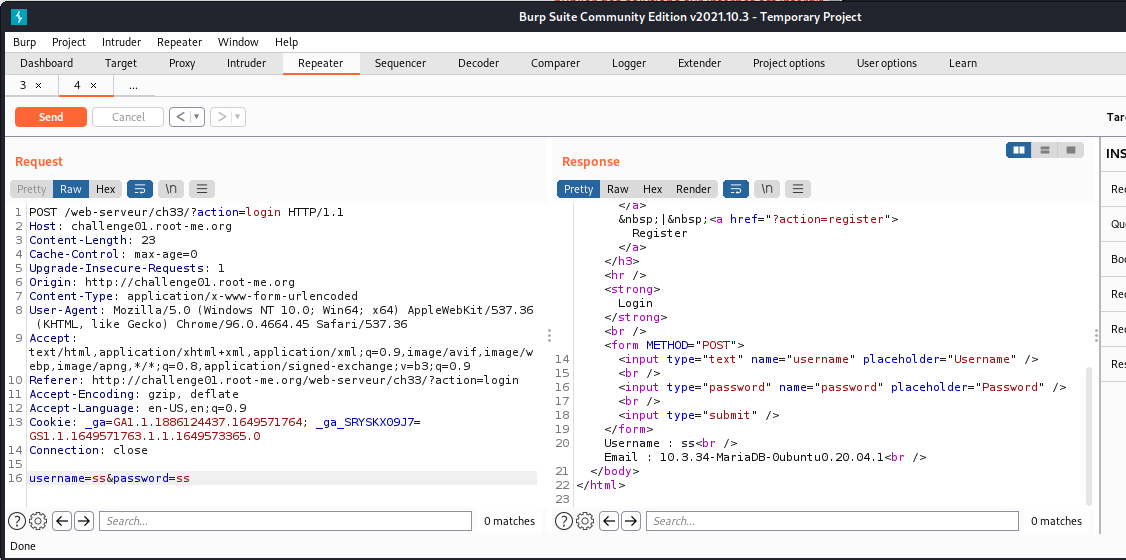Switch to the Decoder tab
Viewport: 1126px width, 560px height.
[478, 63]
